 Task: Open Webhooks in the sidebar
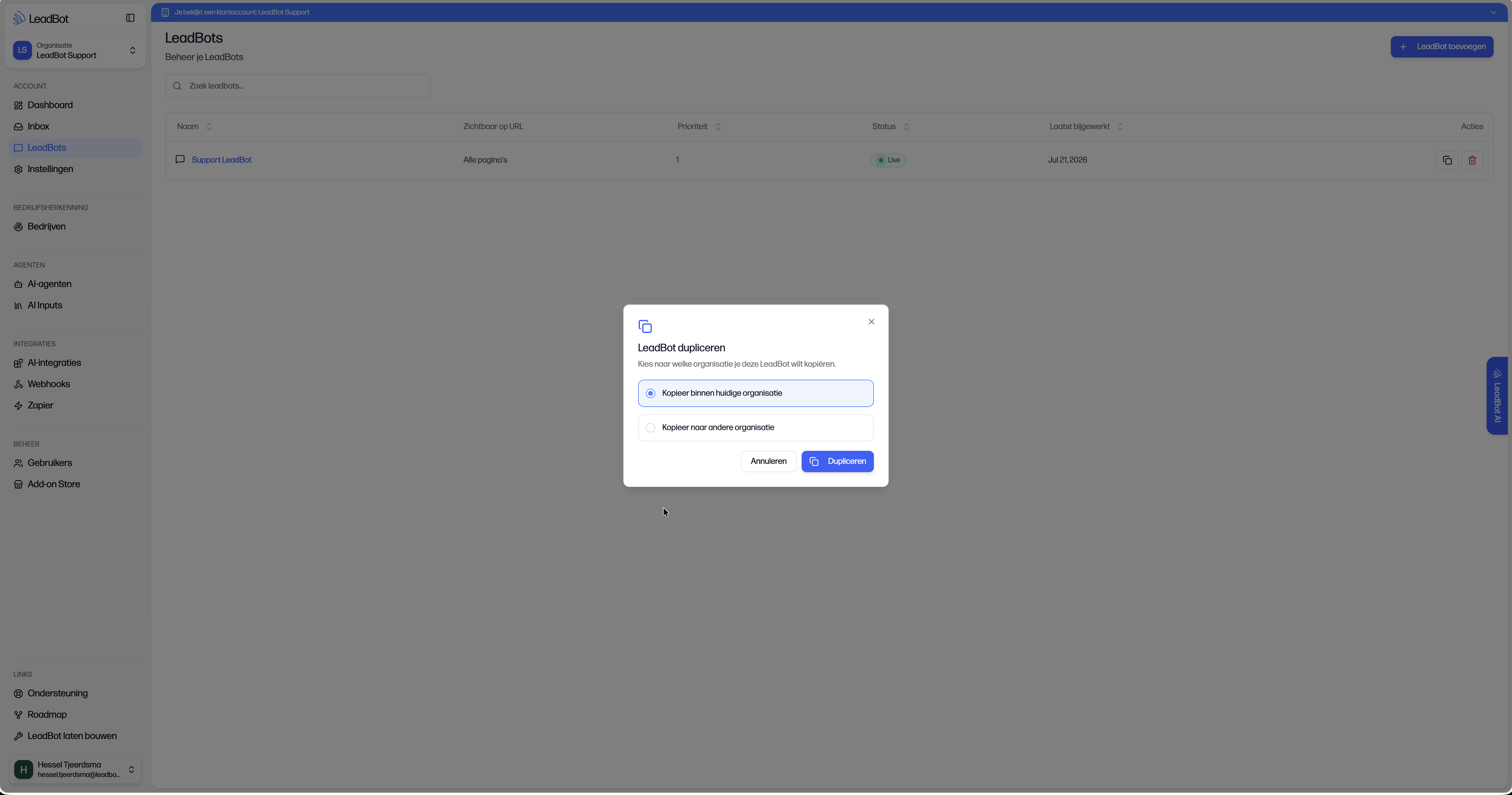(x=75, y=384)
